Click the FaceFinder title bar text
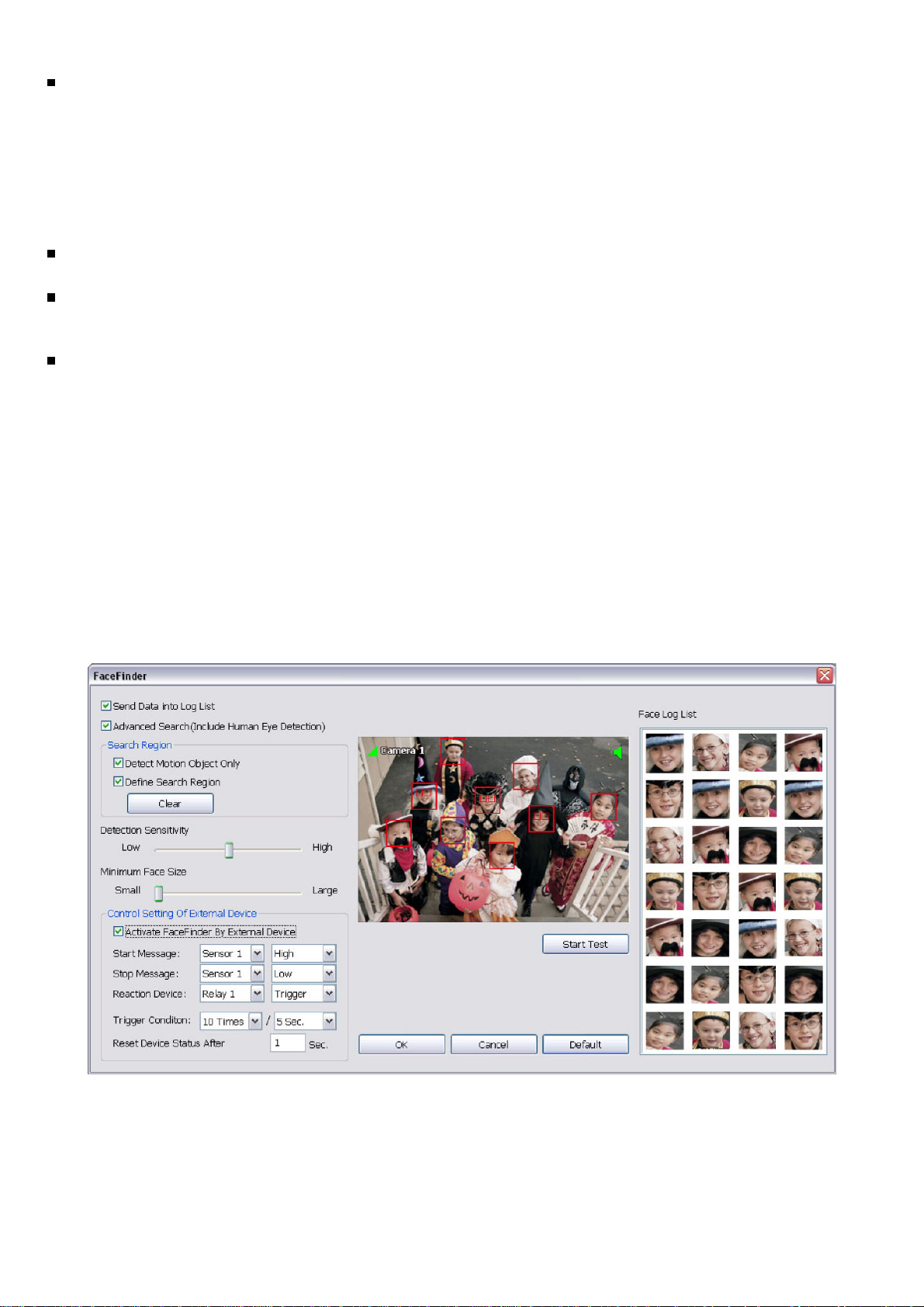Screen dimensions: 924x1307 119,676
